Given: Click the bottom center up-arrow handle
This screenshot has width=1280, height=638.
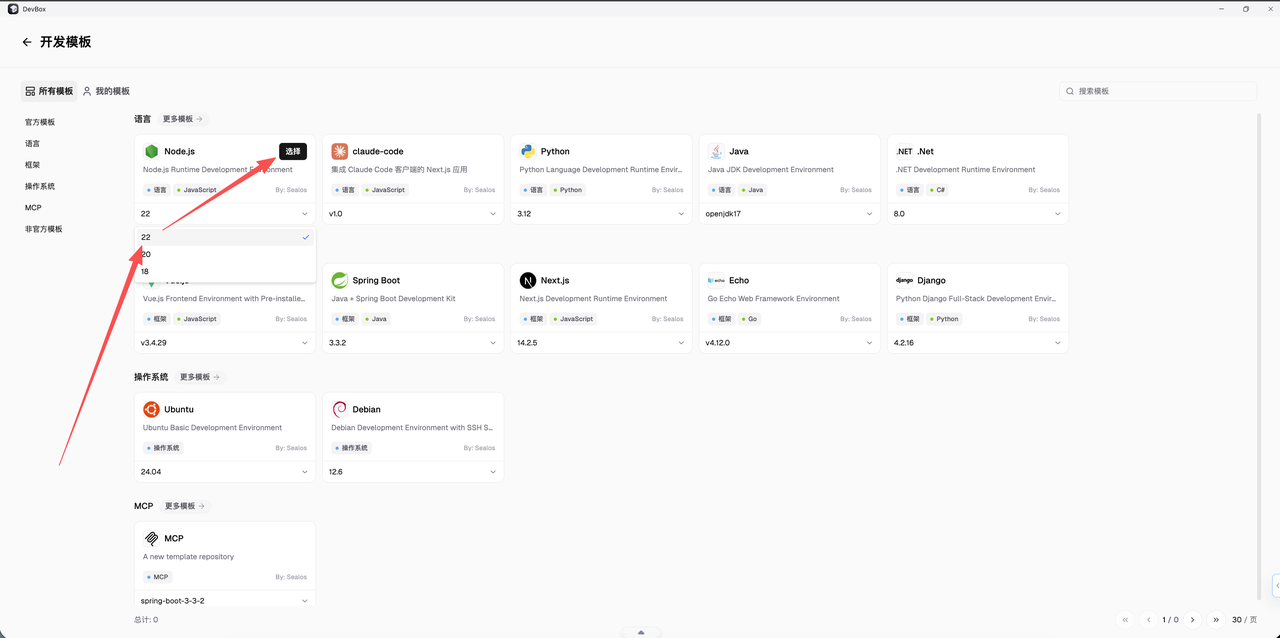Looking at the screenshot, I should pyautogui.click(x=641, y=632).
